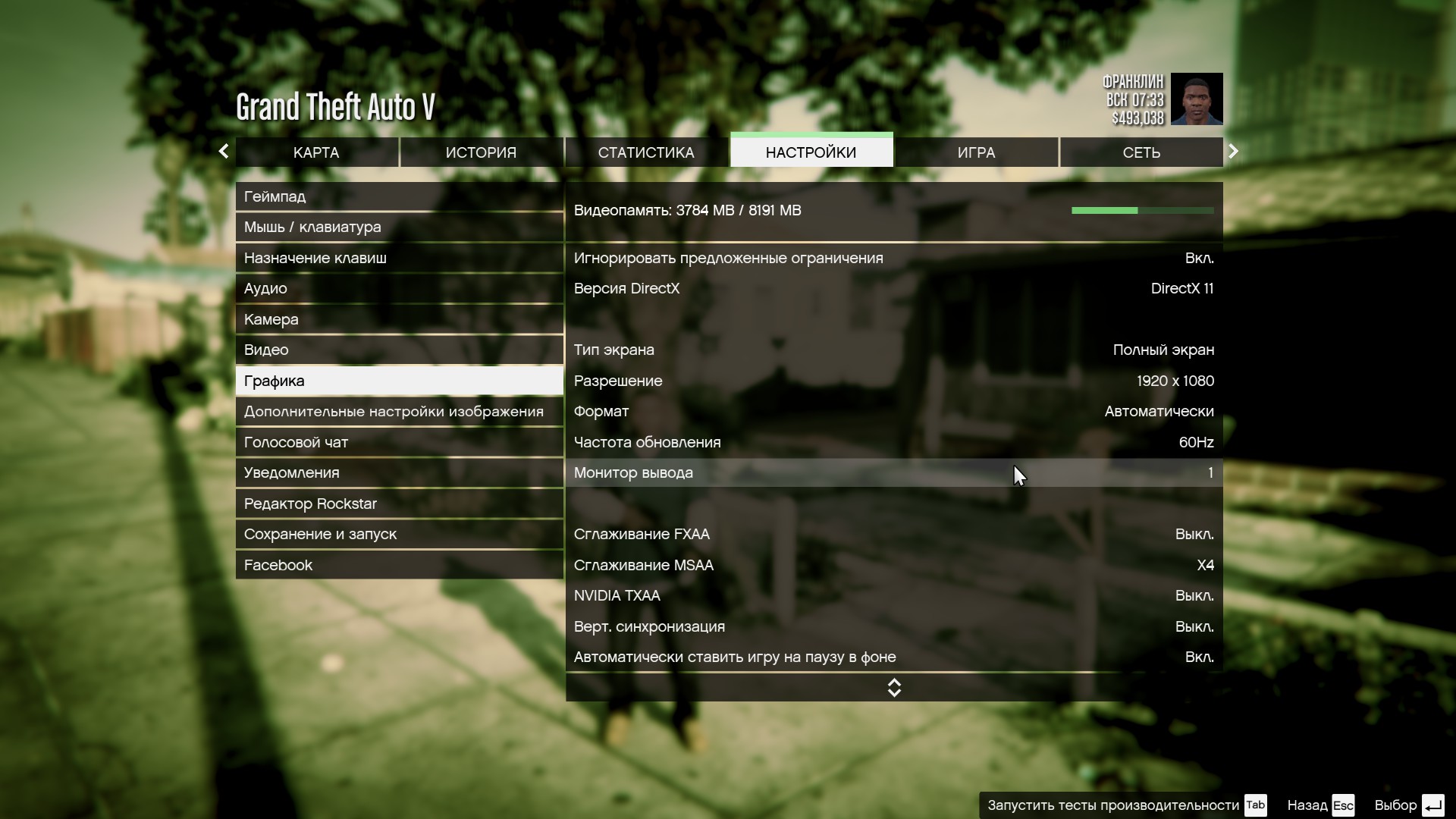1456x819 pixels.
Task: Change the Разрешение 1920 x 1080 setting
Action: tap(894, 381)
